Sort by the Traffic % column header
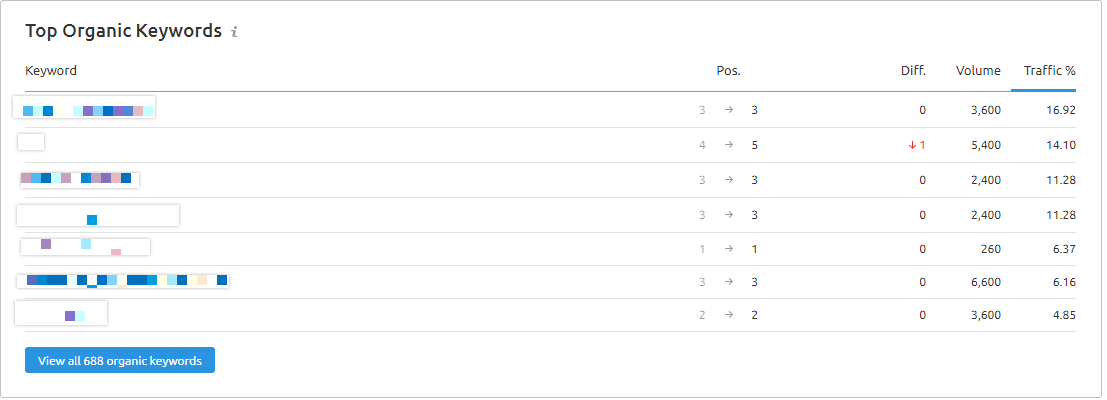 click(1049, 71)
